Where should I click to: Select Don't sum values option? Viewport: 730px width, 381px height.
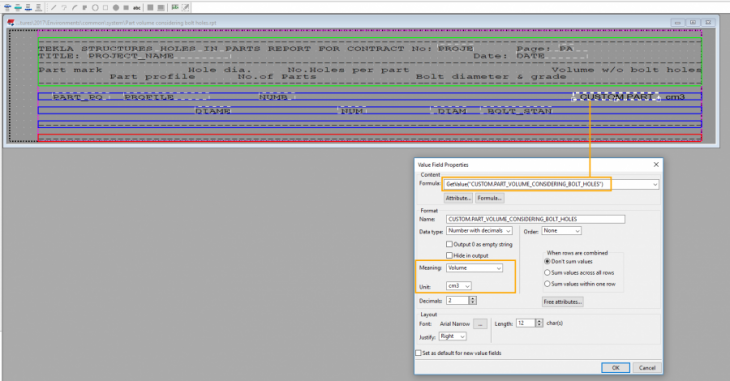tap(547, 261)
